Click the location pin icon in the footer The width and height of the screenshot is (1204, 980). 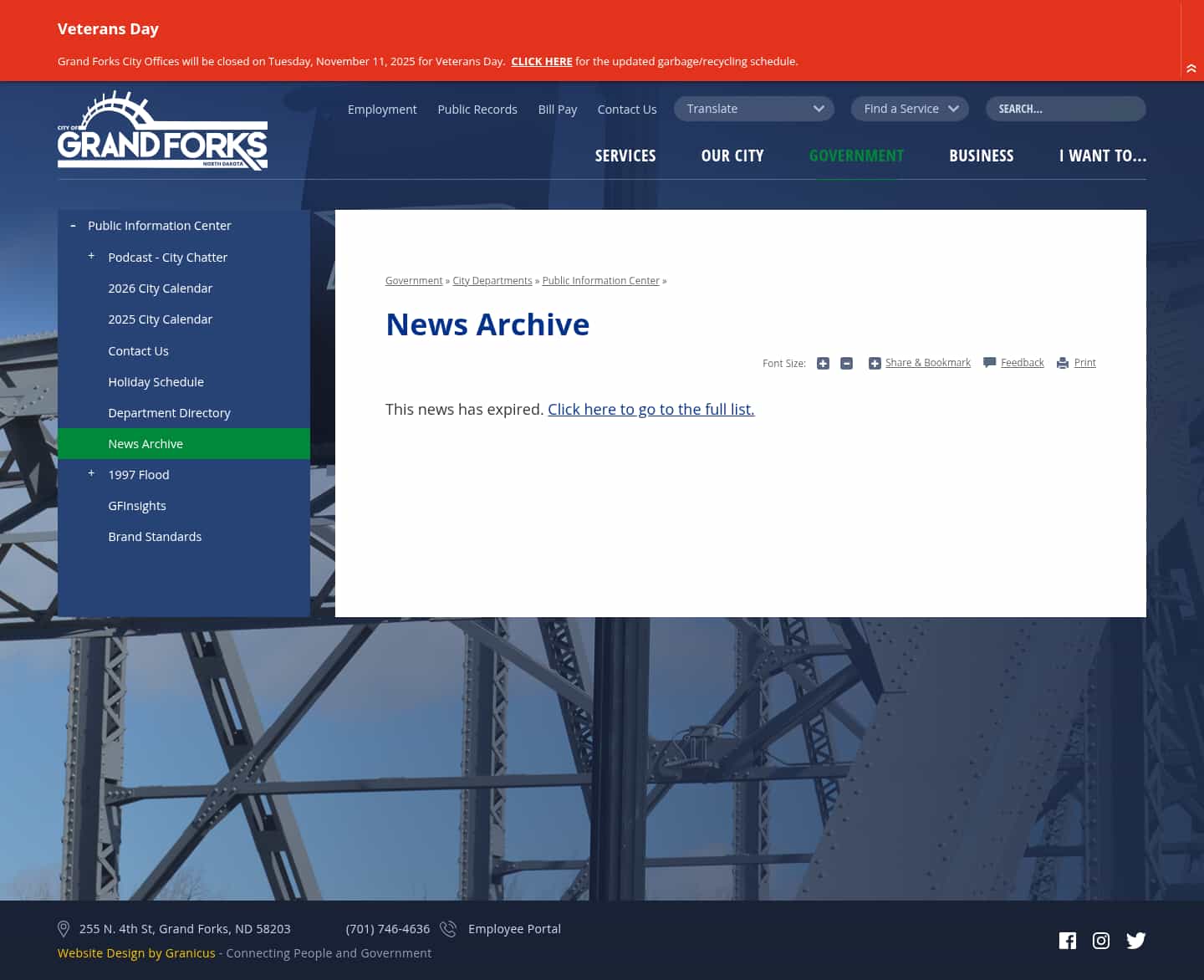[x=64, y=929]
